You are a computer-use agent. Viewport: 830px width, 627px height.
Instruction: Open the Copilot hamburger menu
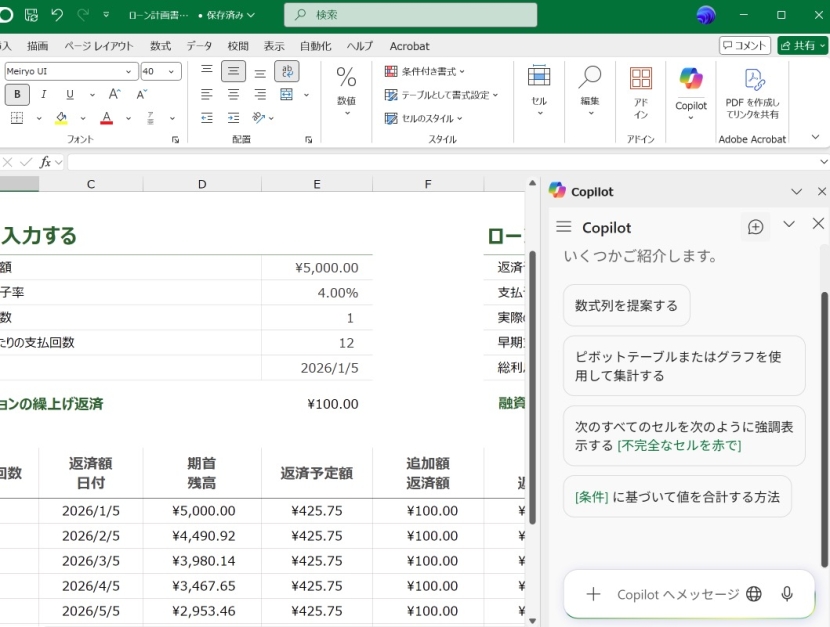(x=564, y=227)
